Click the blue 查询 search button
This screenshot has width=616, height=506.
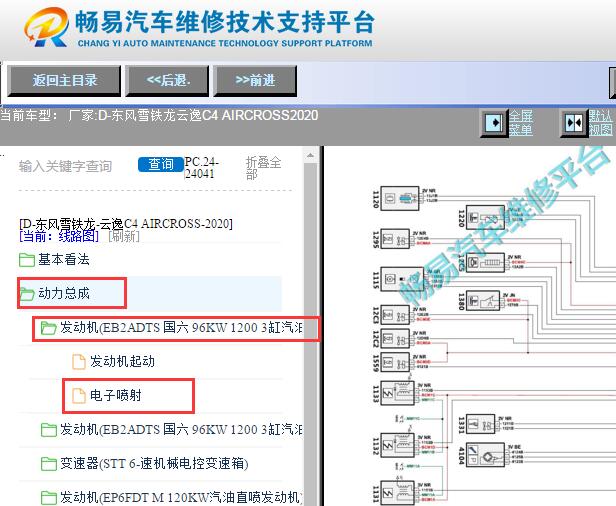(161, 164)
